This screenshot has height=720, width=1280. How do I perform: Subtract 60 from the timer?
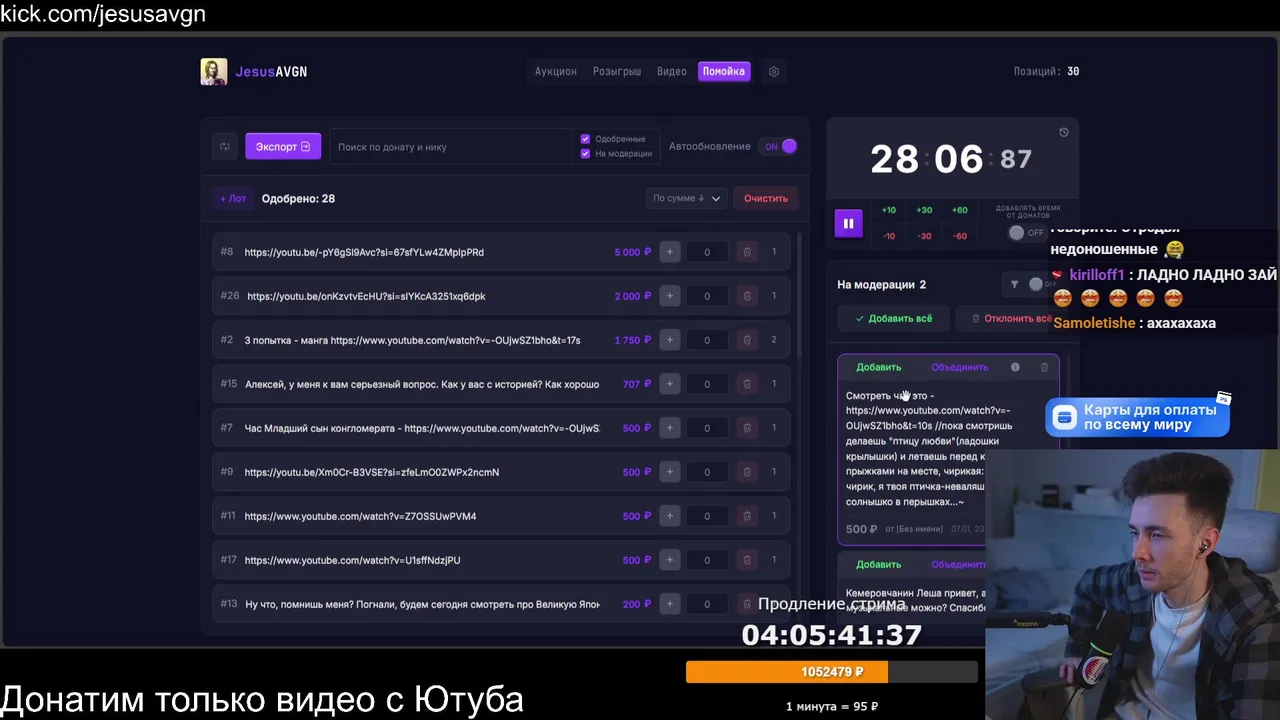pos(960,236)
